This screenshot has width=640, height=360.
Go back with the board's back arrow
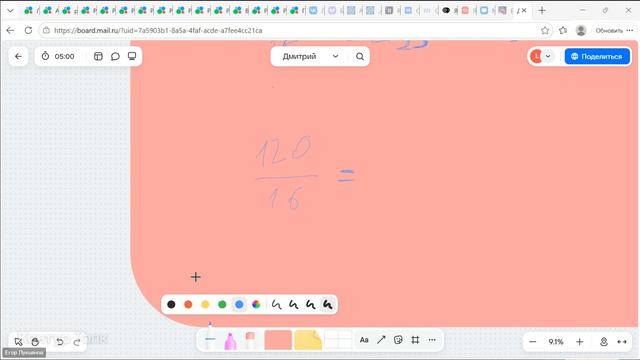(18, 56)
